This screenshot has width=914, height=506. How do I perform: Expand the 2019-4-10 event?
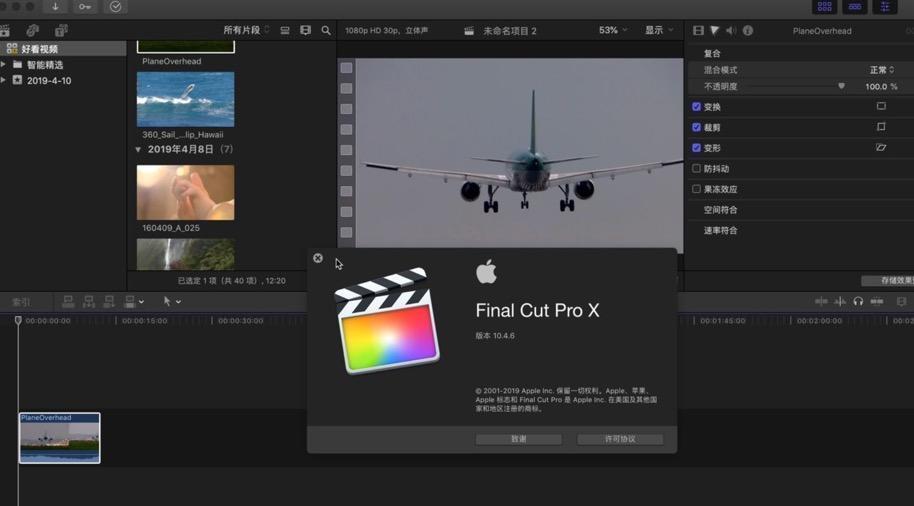point(3,80)
